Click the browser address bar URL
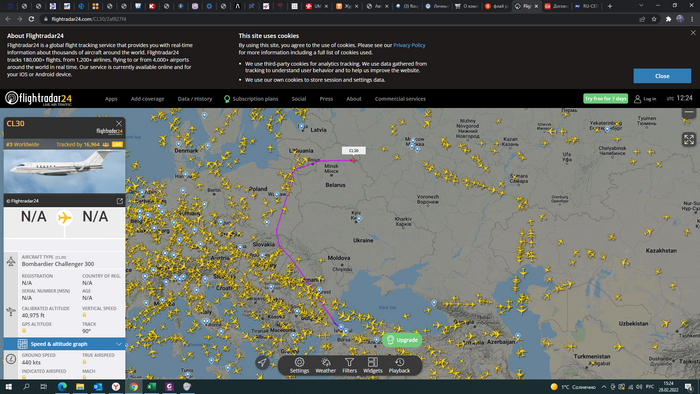This screenshot has width=700, height=394. 88,19
